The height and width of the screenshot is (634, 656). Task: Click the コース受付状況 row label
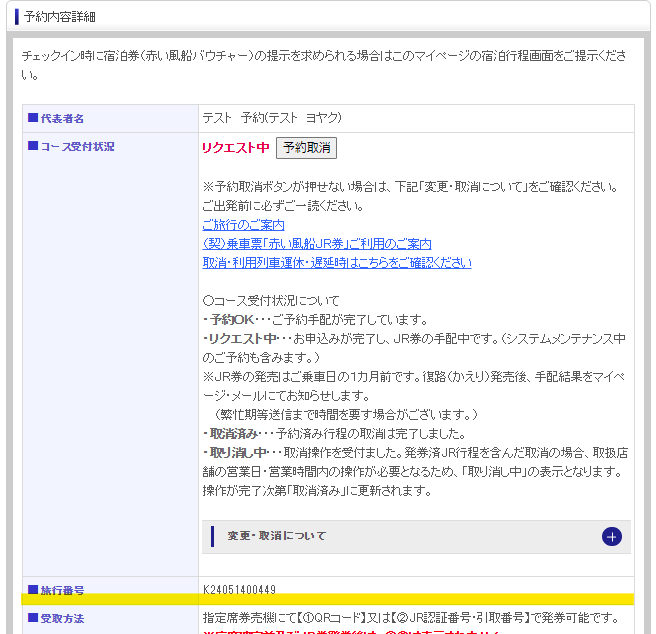click(x=77, y=146)
